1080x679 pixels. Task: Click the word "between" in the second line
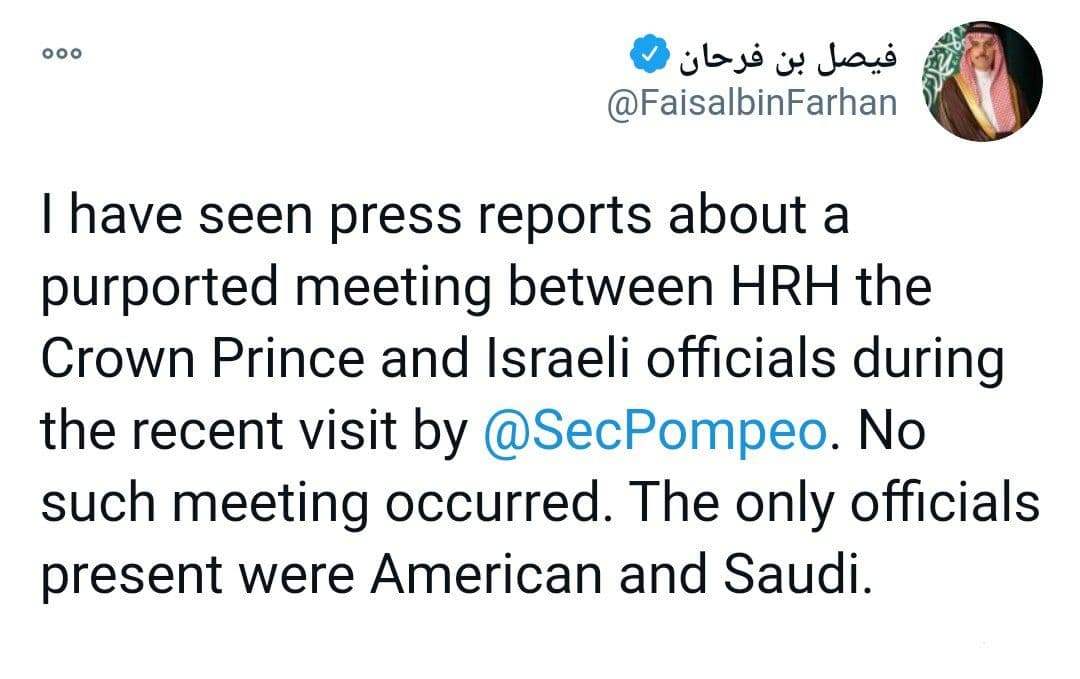click(610, 287)
